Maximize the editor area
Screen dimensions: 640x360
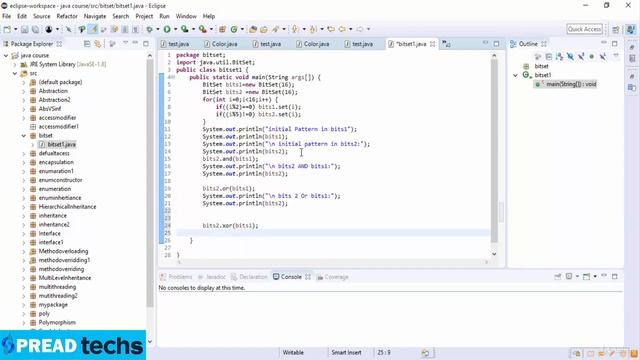click(x=496, y=43)
